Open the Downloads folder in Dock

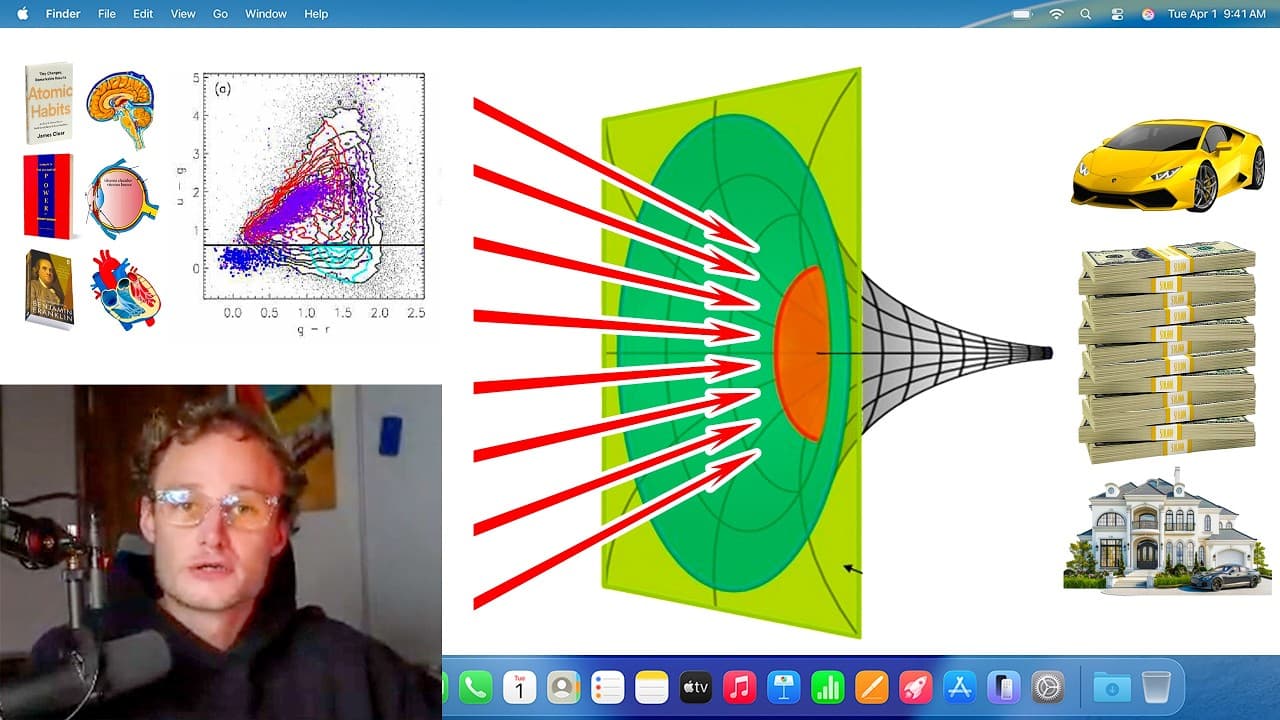[x=1112, y=687]
